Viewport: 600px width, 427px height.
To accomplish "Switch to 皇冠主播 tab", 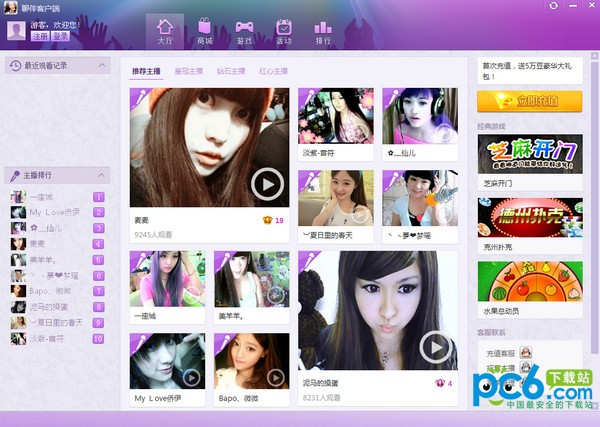I will pyautogui.click(x=189, y=71).
